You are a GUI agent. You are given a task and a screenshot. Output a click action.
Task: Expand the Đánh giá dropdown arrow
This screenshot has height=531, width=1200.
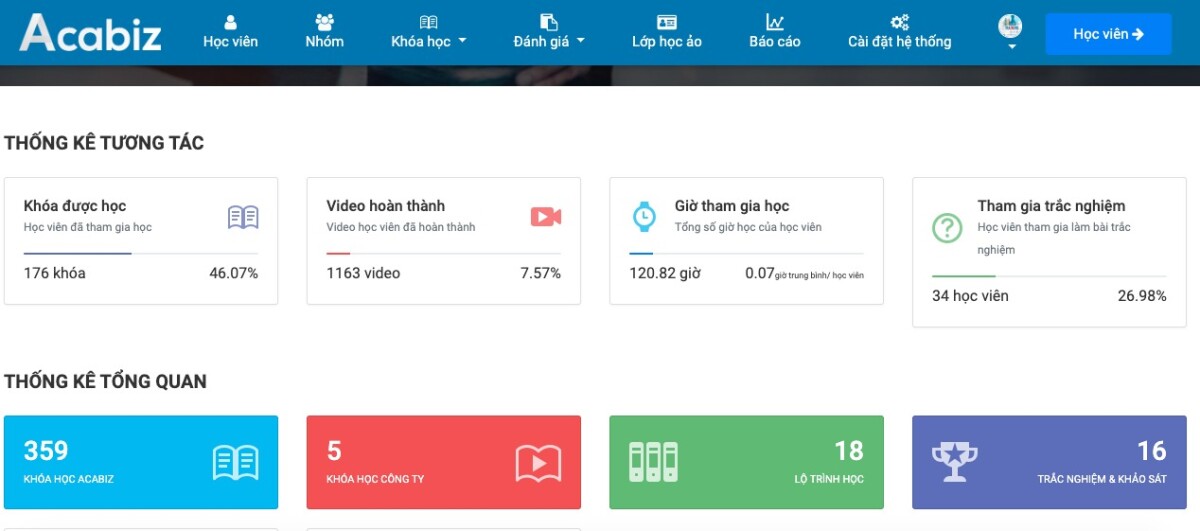click(x=580, y=41)
